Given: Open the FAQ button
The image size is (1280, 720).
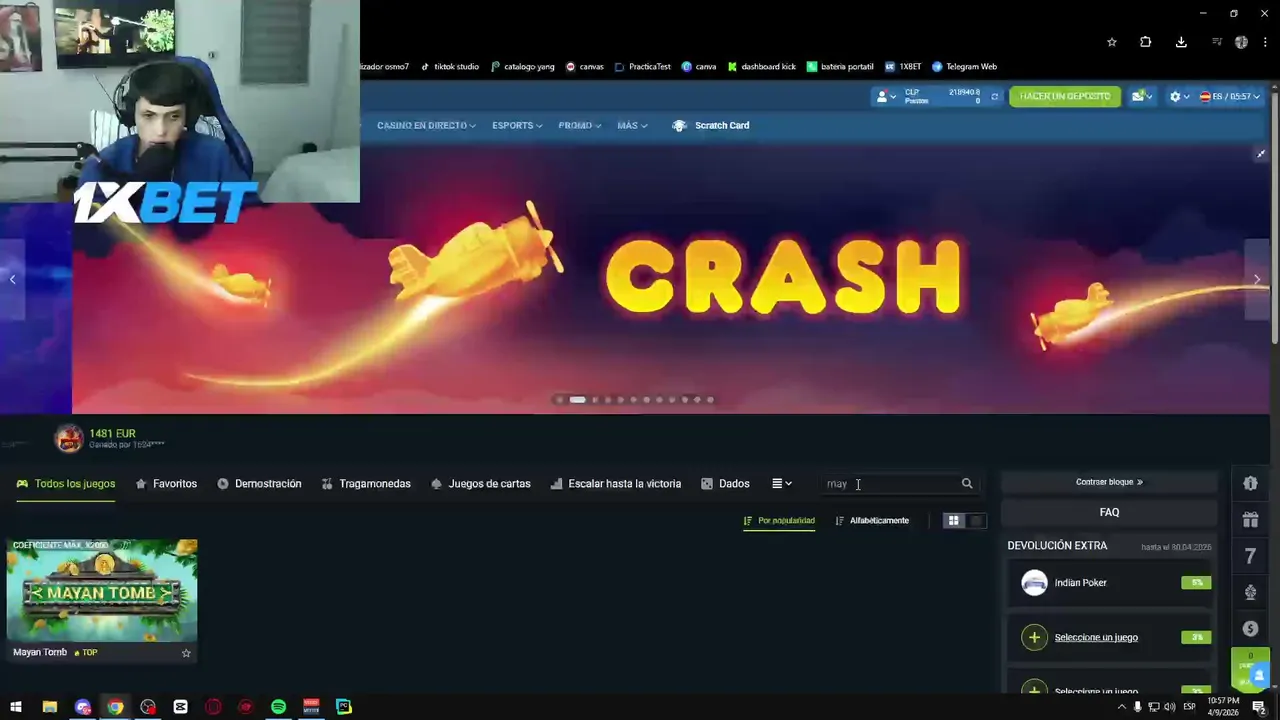Looking at the screenshot, I should click(1109, 512).
